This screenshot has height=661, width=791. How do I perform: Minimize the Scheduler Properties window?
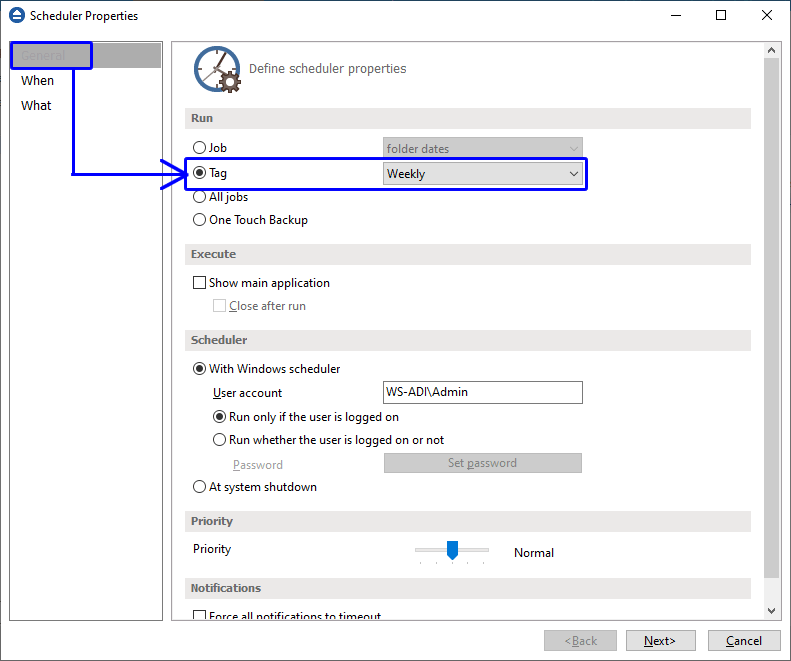click(676, 16)
